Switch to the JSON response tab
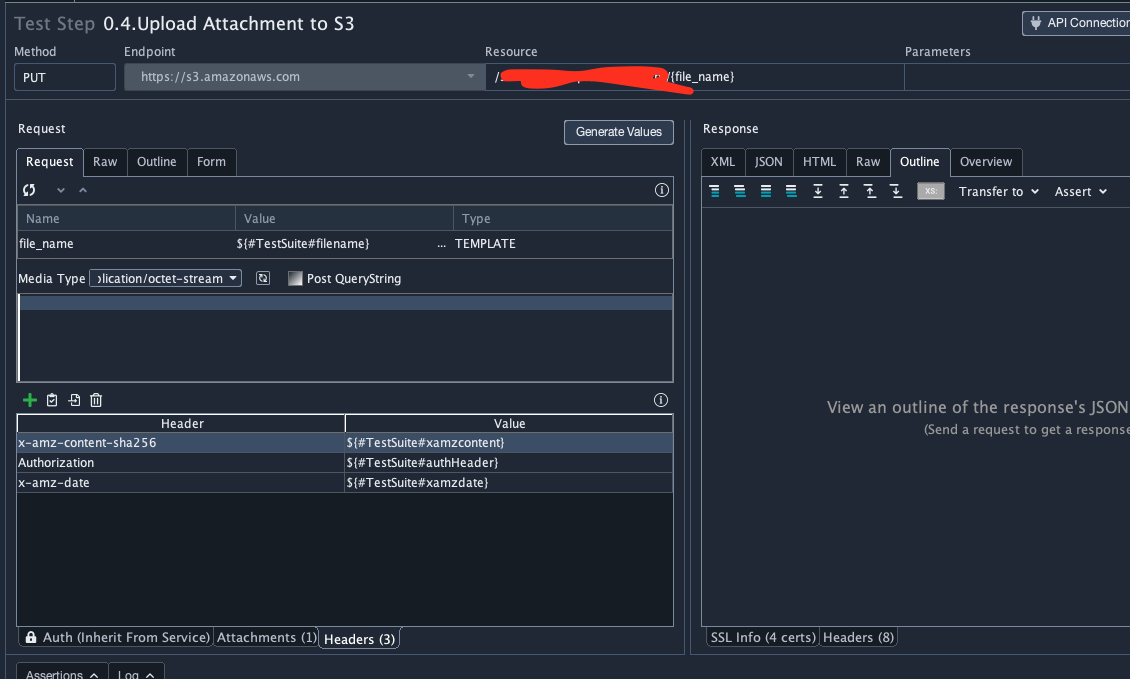Viewport: 1130px width, 679px height. pyautogui.click(x=768, y=162)
